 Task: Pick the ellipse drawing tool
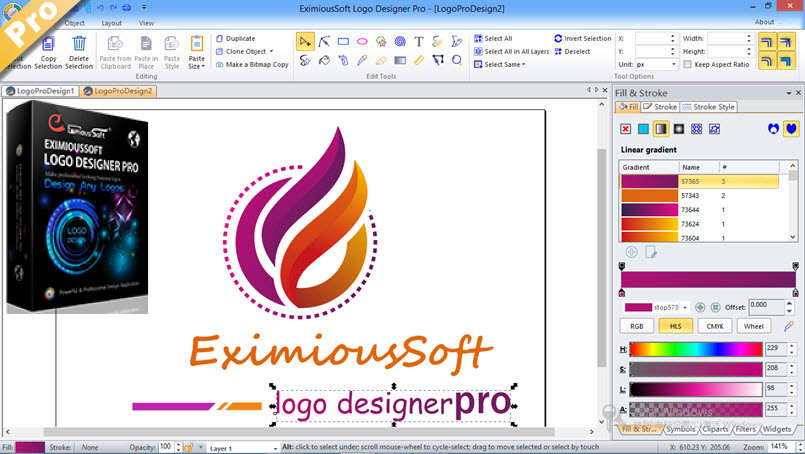coord(362,42)
